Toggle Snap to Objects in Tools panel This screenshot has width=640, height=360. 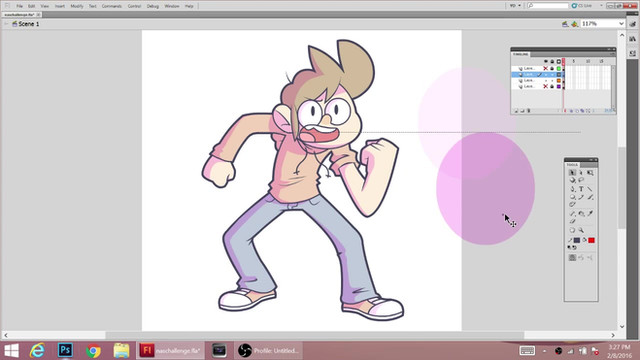572,258
